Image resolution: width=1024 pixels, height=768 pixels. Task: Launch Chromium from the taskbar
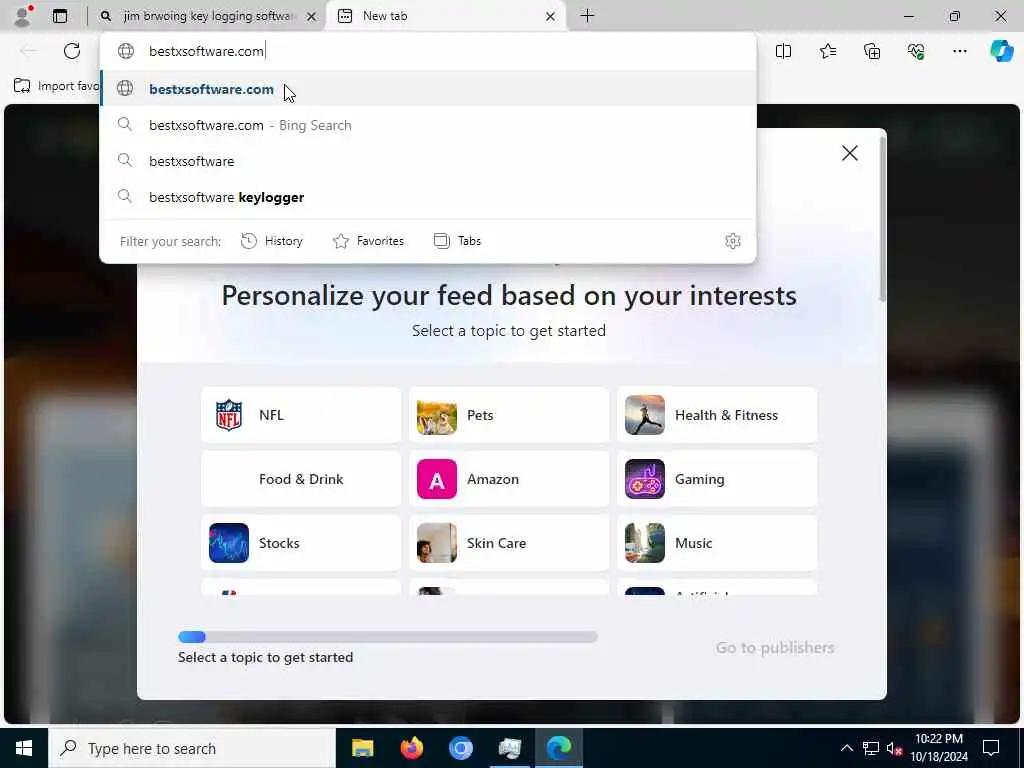[460, 748]
